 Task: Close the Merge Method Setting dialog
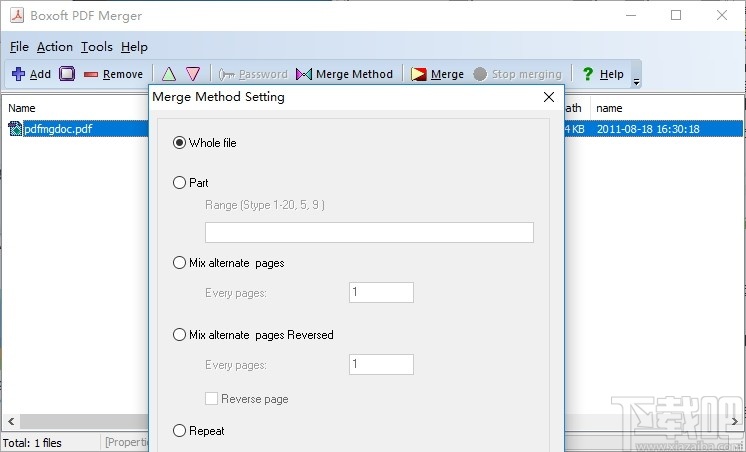coord(549,97)
